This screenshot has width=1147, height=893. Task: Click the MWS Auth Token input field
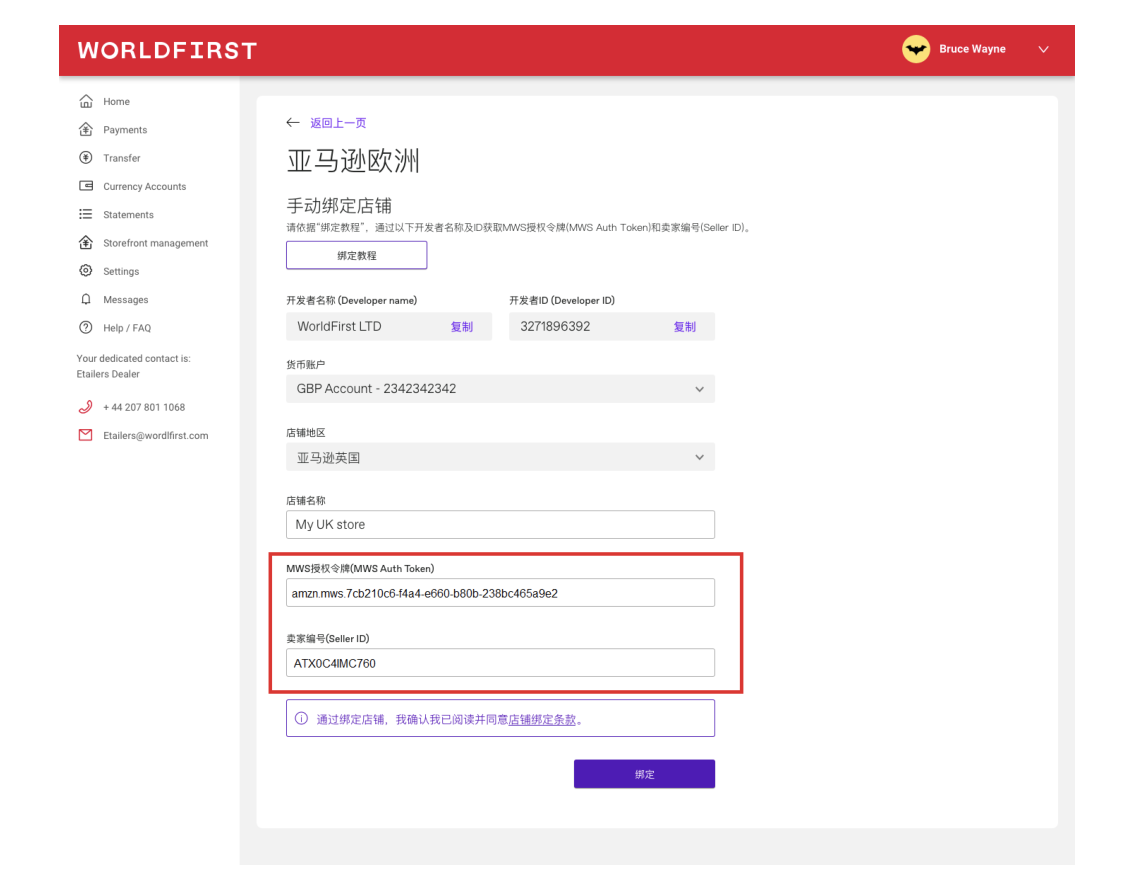tap(500, 592)
